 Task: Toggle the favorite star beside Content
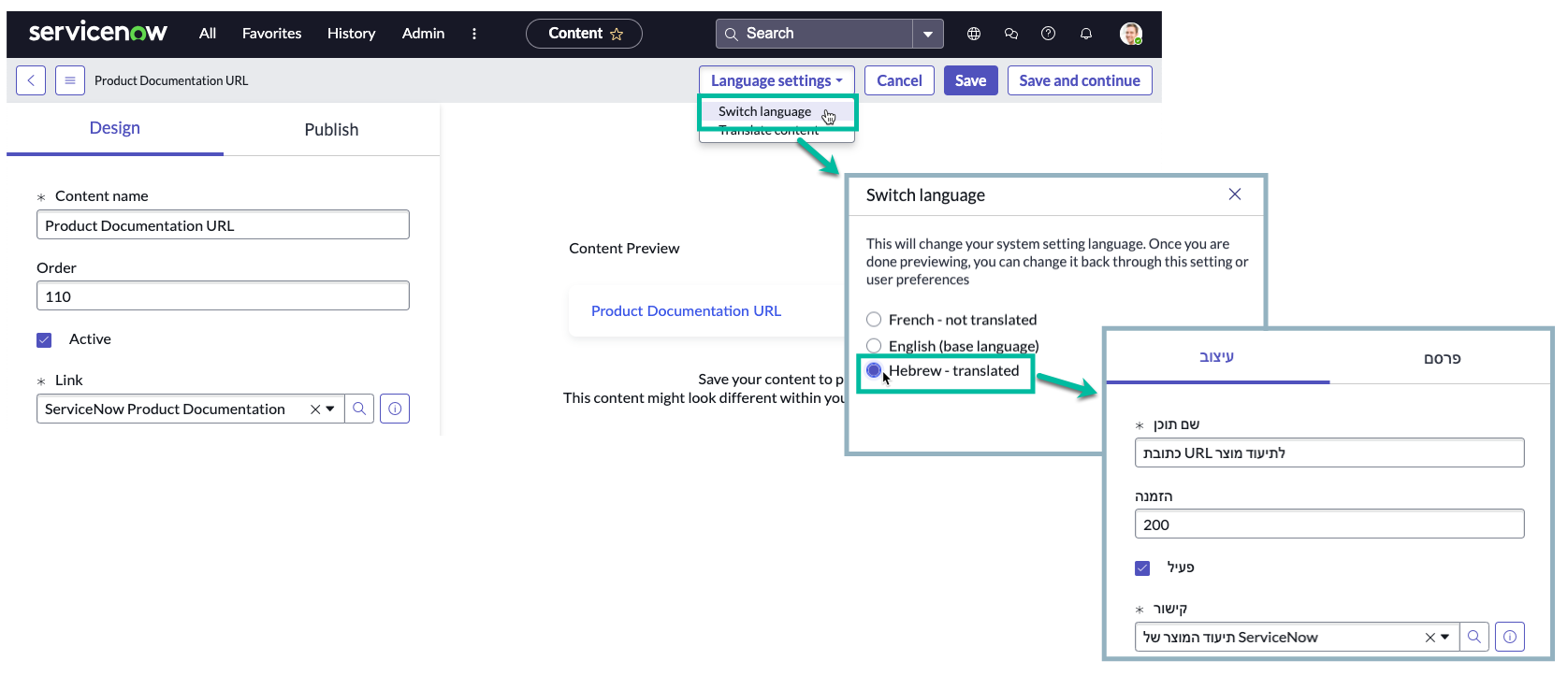(x=617, y=34)
